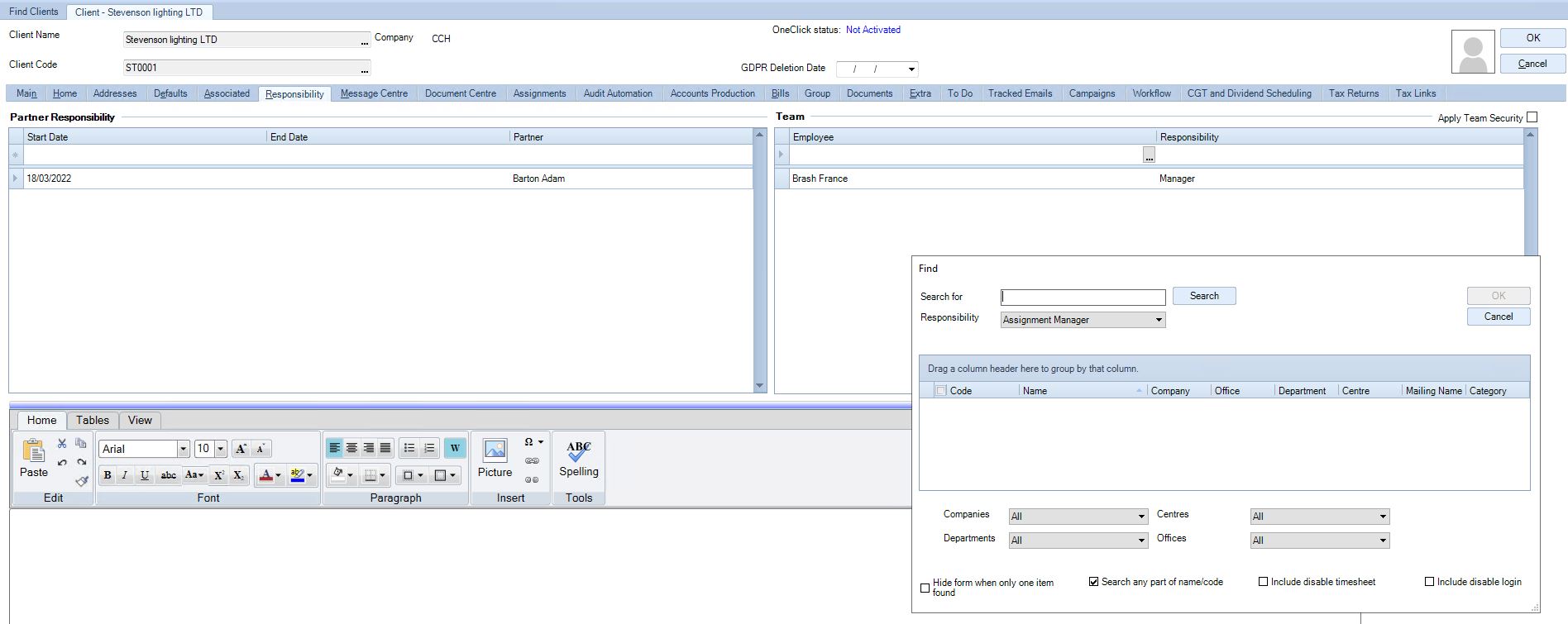Image resolution: width=1568 pixels, height=624 pixels.
Task: Click the Redo arrow icon
Action: 81,462
